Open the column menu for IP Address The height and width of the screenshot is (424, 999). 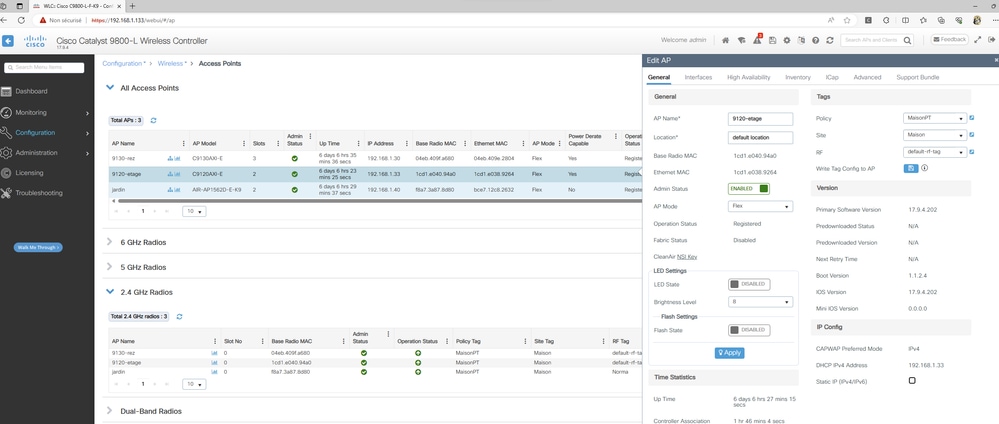[x=406, y=143]
